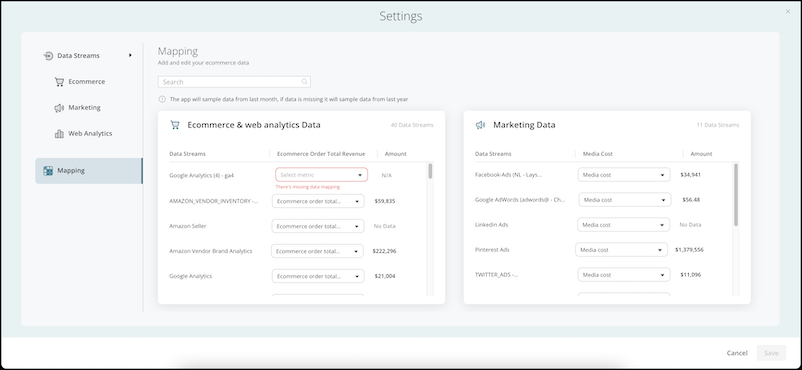Open metric dropdown for Amazon Vendor Brand Analytics
802x370 pixels.
pos(318,251)
